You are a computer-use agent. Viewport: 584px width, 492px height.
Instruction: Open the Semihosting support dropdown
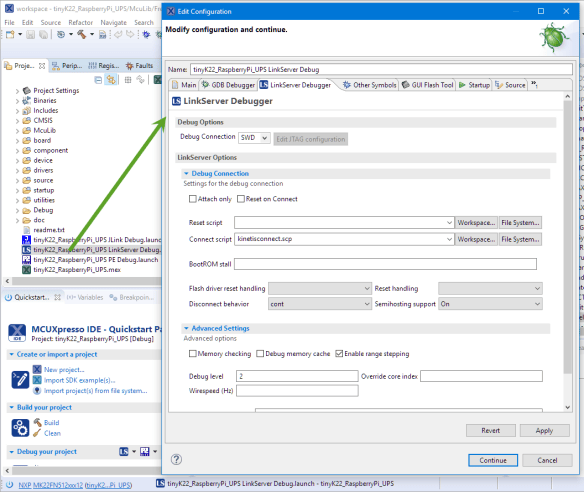coord(490,304)
